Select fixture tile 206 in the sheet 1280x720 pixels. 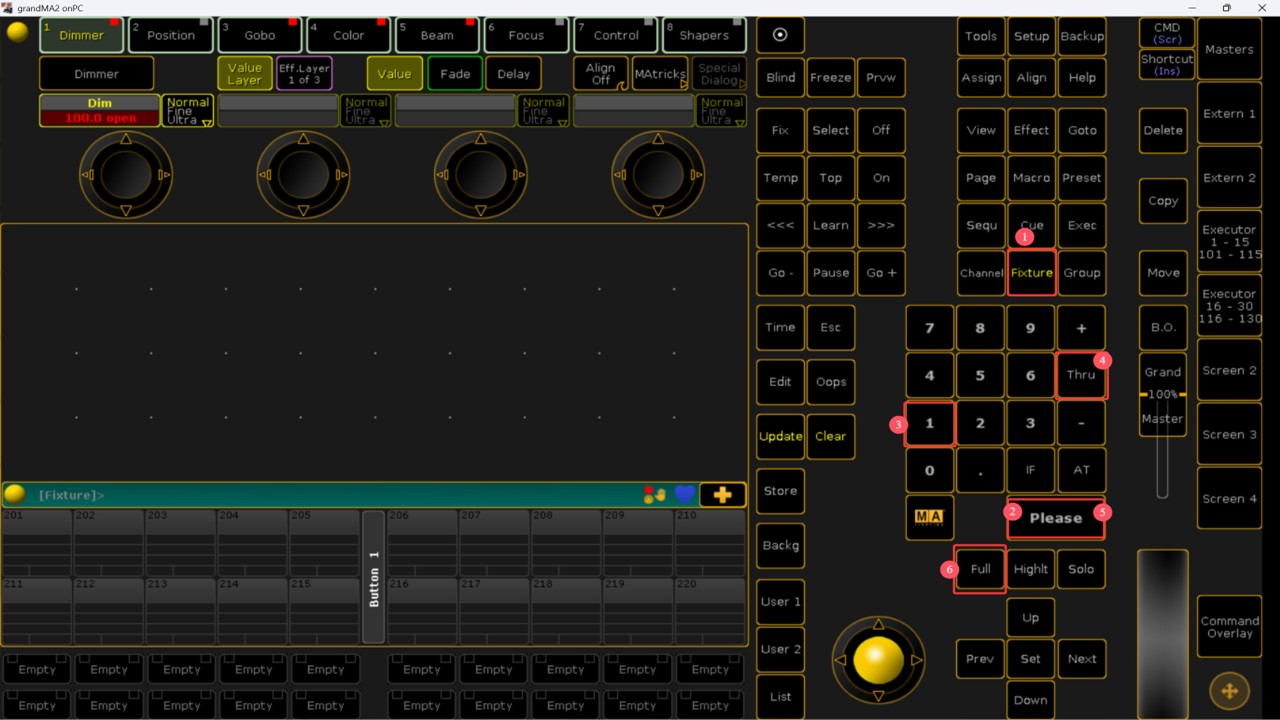(x=422, y=542)
